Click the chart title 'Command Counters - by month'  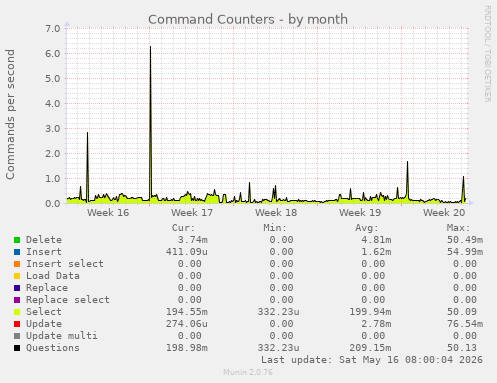(x=248, y=19)
